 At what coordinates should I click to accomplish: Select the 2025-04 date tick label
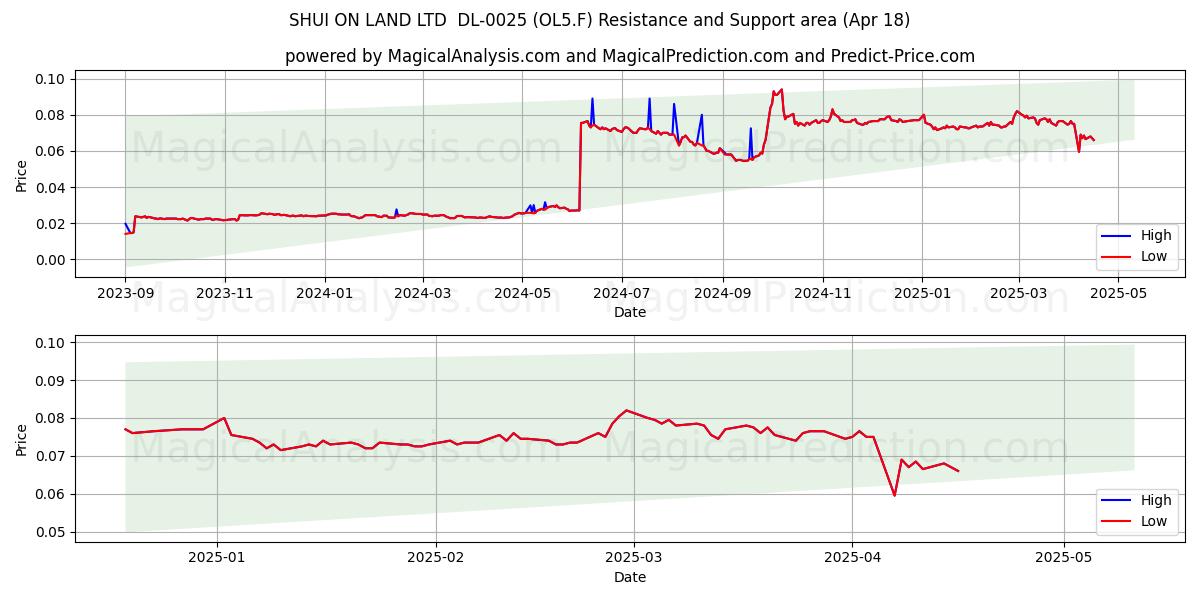852,558
